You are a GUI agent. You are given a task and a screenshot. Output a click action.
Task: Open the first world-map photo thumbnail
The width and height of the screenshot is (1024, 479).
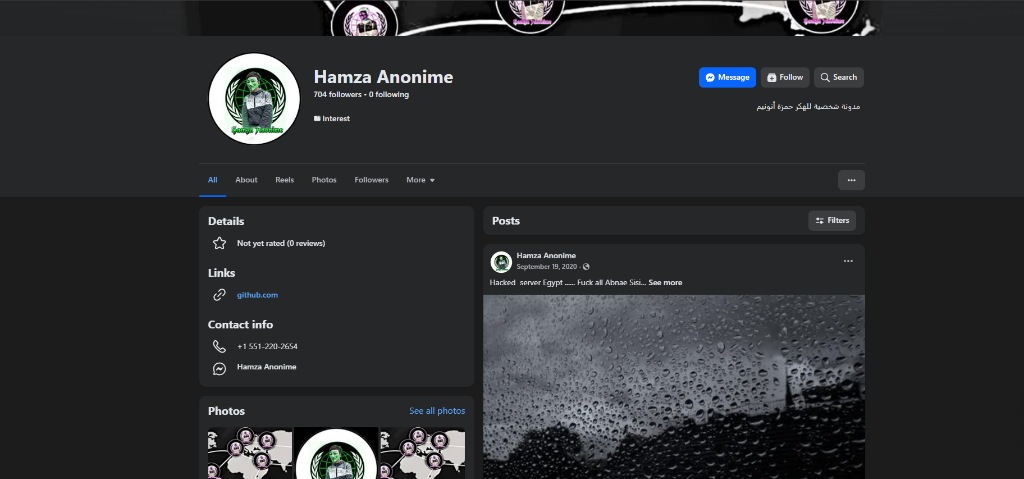pyautogui.click(x=250, y=453)
